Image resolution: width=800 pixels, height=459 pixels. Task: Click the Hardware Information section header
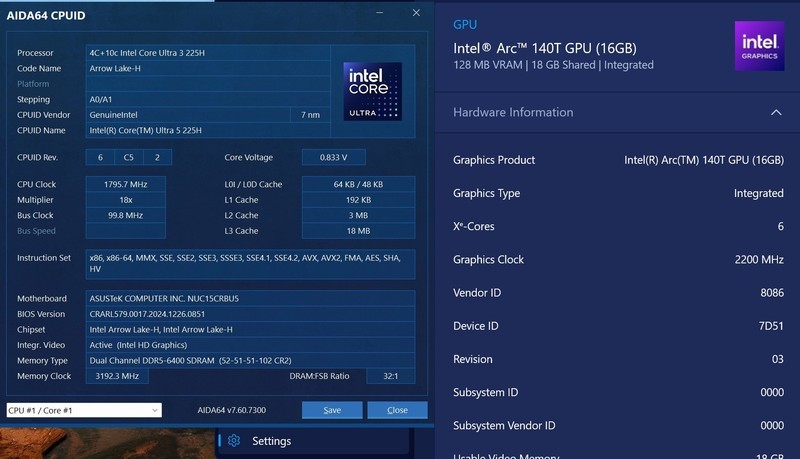pyautogui.click(x=617, y=112)
